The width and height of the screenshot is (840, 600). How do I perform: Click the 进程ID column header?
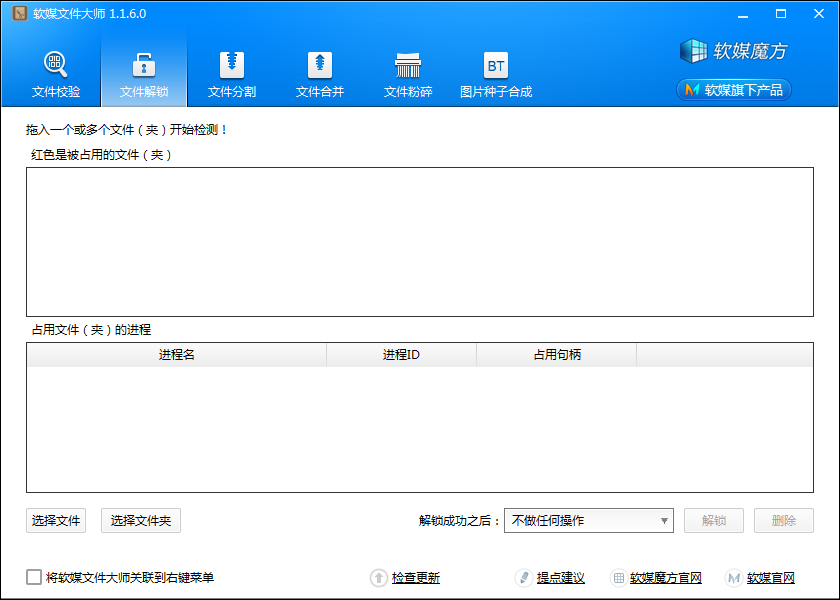pos(401,355)
